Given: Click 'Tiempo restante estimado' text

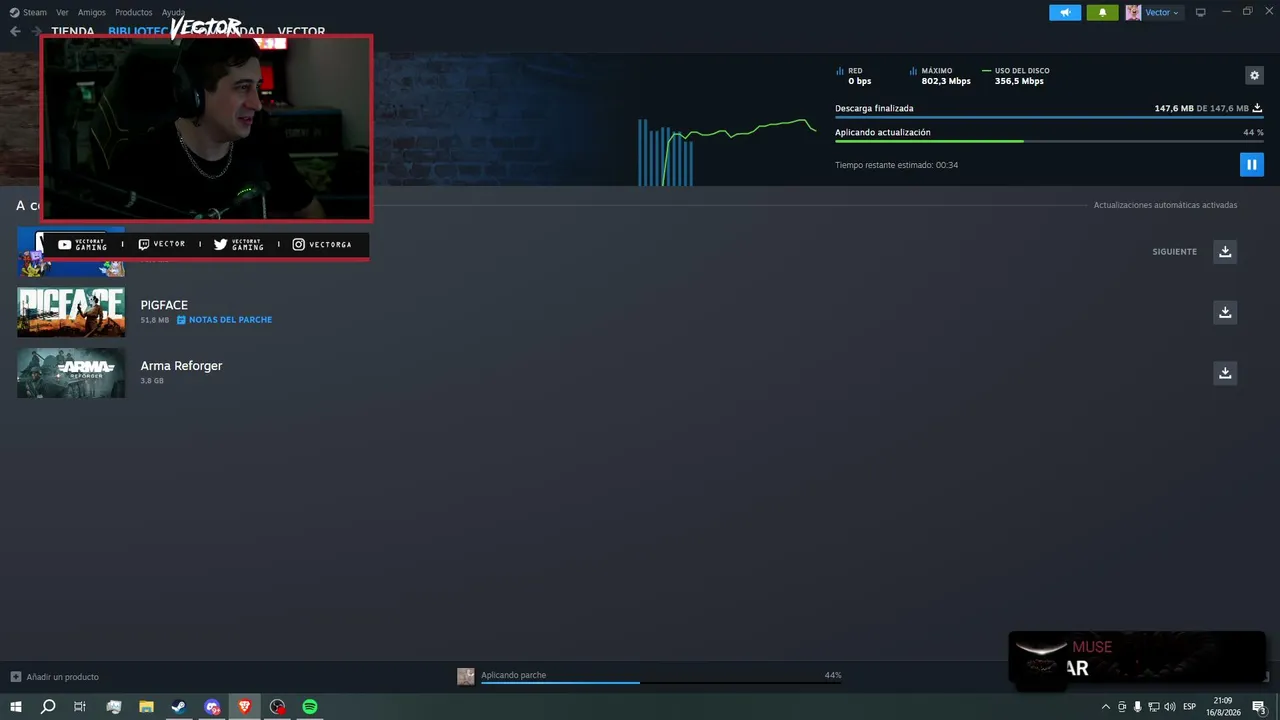Looking at the screenshot, I should point(897,165).
